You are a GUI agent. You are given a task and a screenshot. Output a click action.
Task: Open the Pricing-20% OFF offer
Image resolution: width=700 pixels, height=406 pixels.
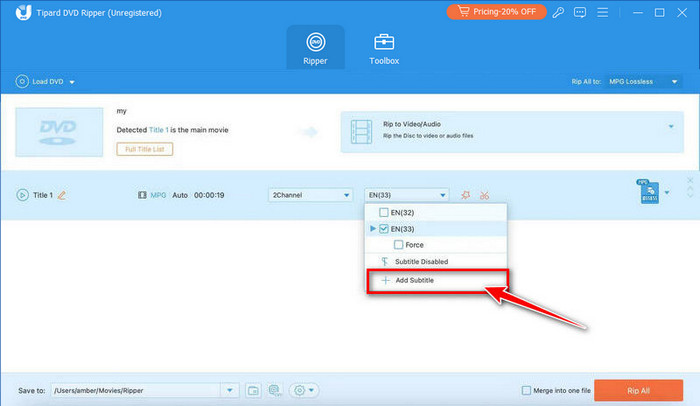click(496, 12)
